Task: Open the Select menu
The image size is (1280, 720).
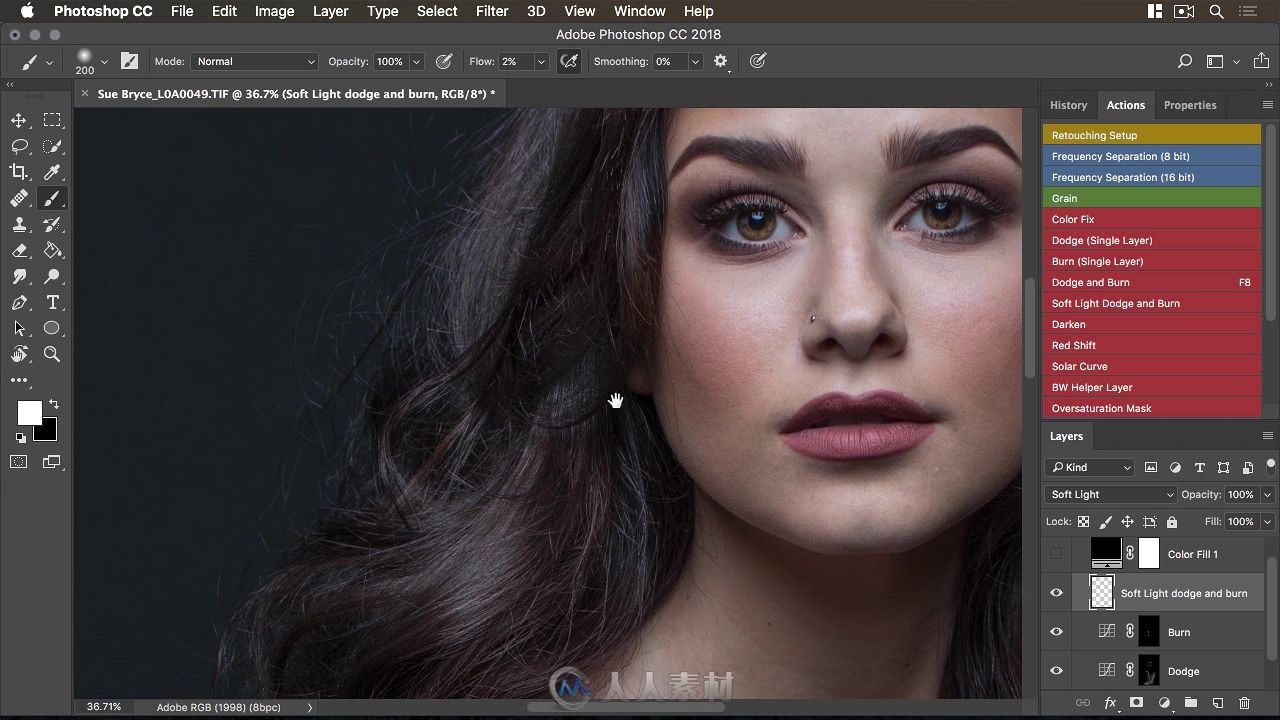Action: tap(437, 11)
